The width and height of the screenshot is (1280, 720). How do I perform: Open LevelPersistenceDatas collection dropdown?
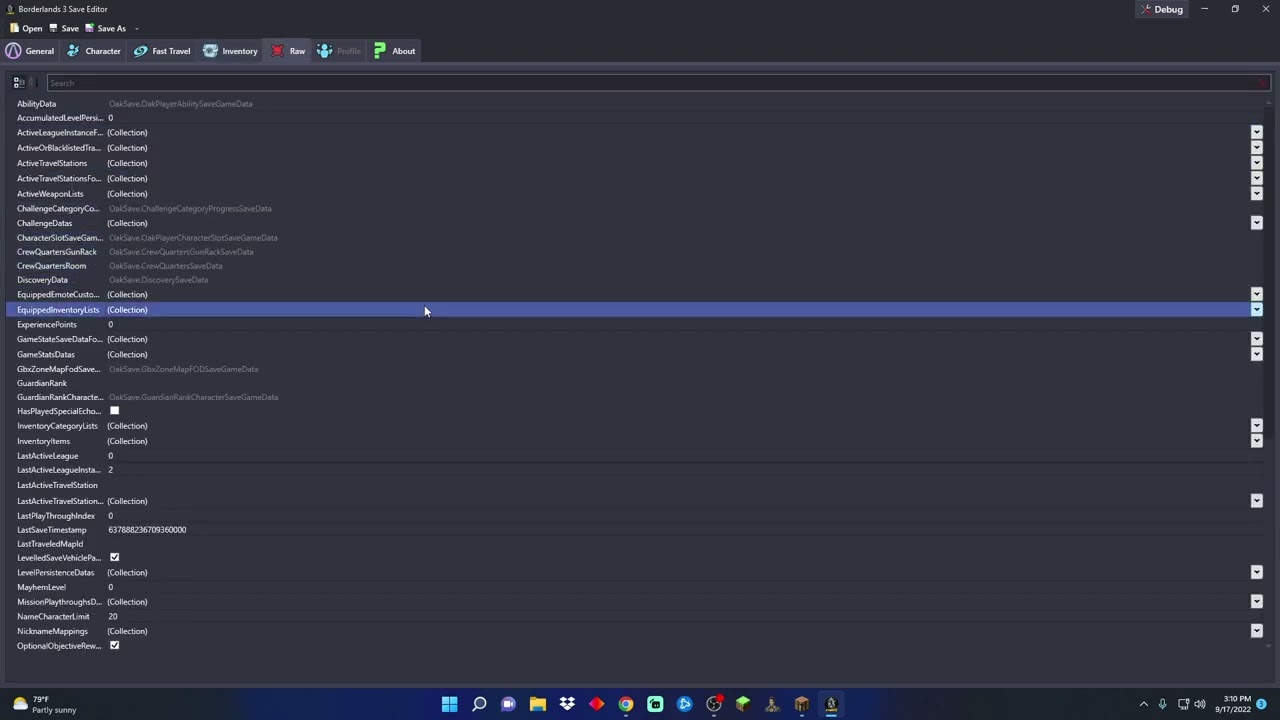coord(1256,572)
